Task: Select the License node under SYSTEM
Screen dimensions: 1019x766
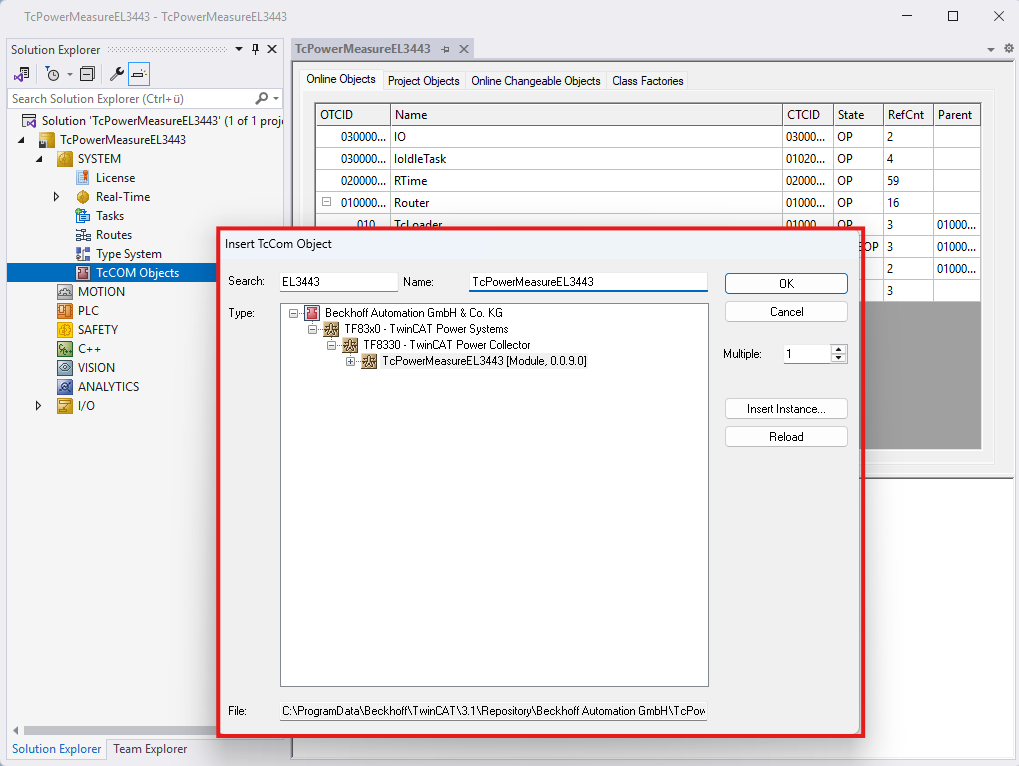Action: pos(115,178)
